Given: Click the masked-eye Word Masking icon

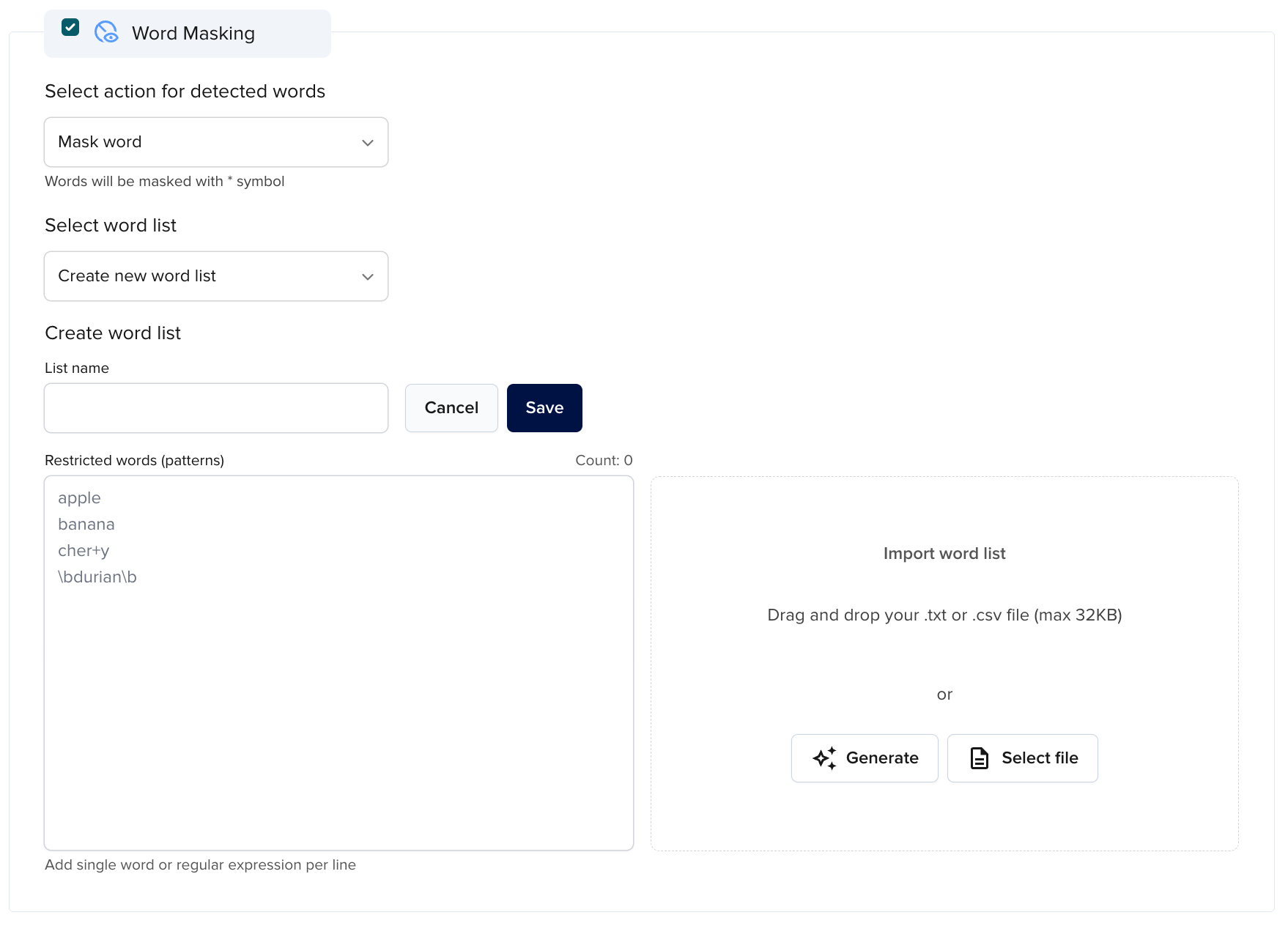Looking at the screenshot, I should coord(106,33).
